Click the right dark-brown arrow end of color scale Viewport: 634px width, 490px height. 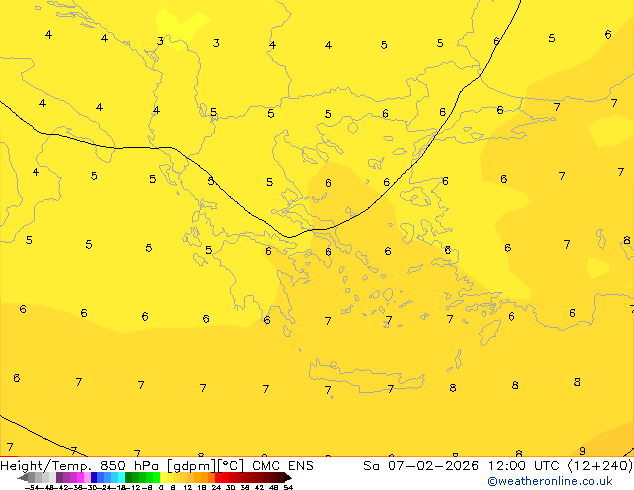point(288,477)
